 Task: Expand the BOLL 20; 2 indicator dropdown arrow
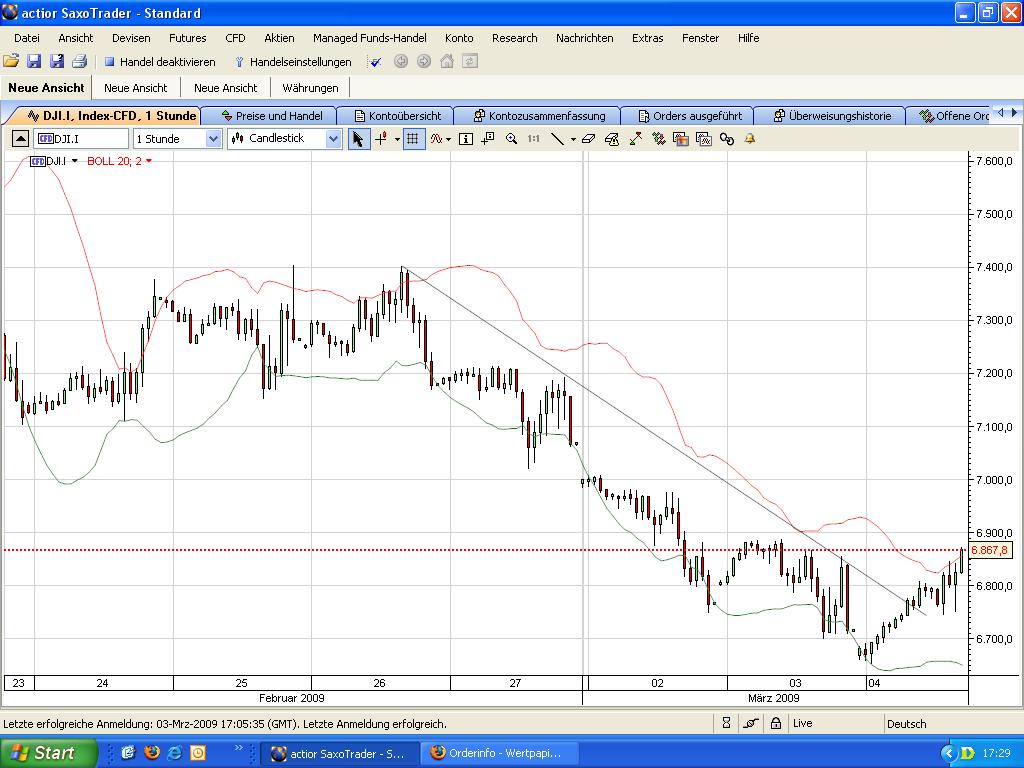pyautogui.click(x=149, y=161)
